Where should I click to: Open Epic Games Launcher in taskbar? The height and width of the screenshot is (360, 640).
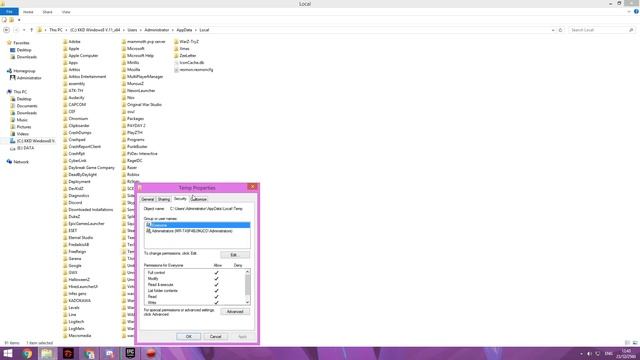coord(130,353)
